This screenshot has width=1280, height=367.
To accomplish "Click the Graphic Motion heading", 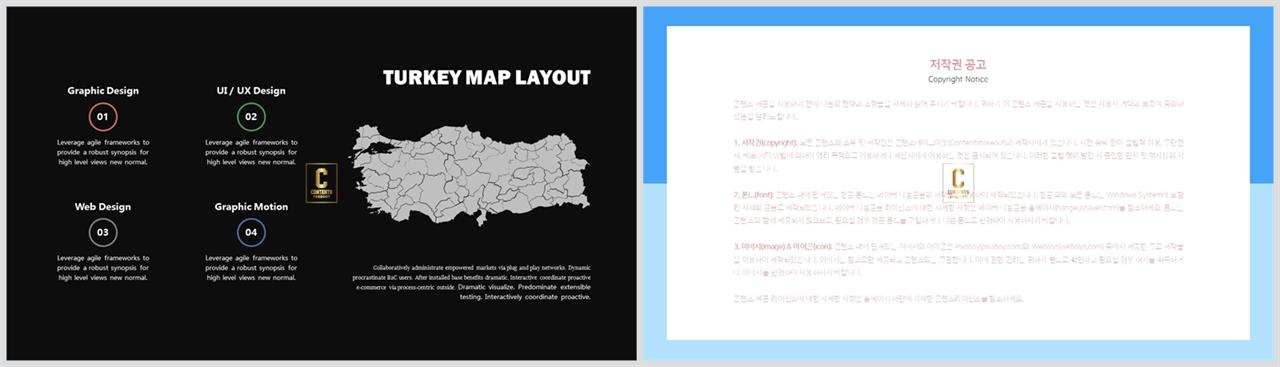I will coord(251,207).
